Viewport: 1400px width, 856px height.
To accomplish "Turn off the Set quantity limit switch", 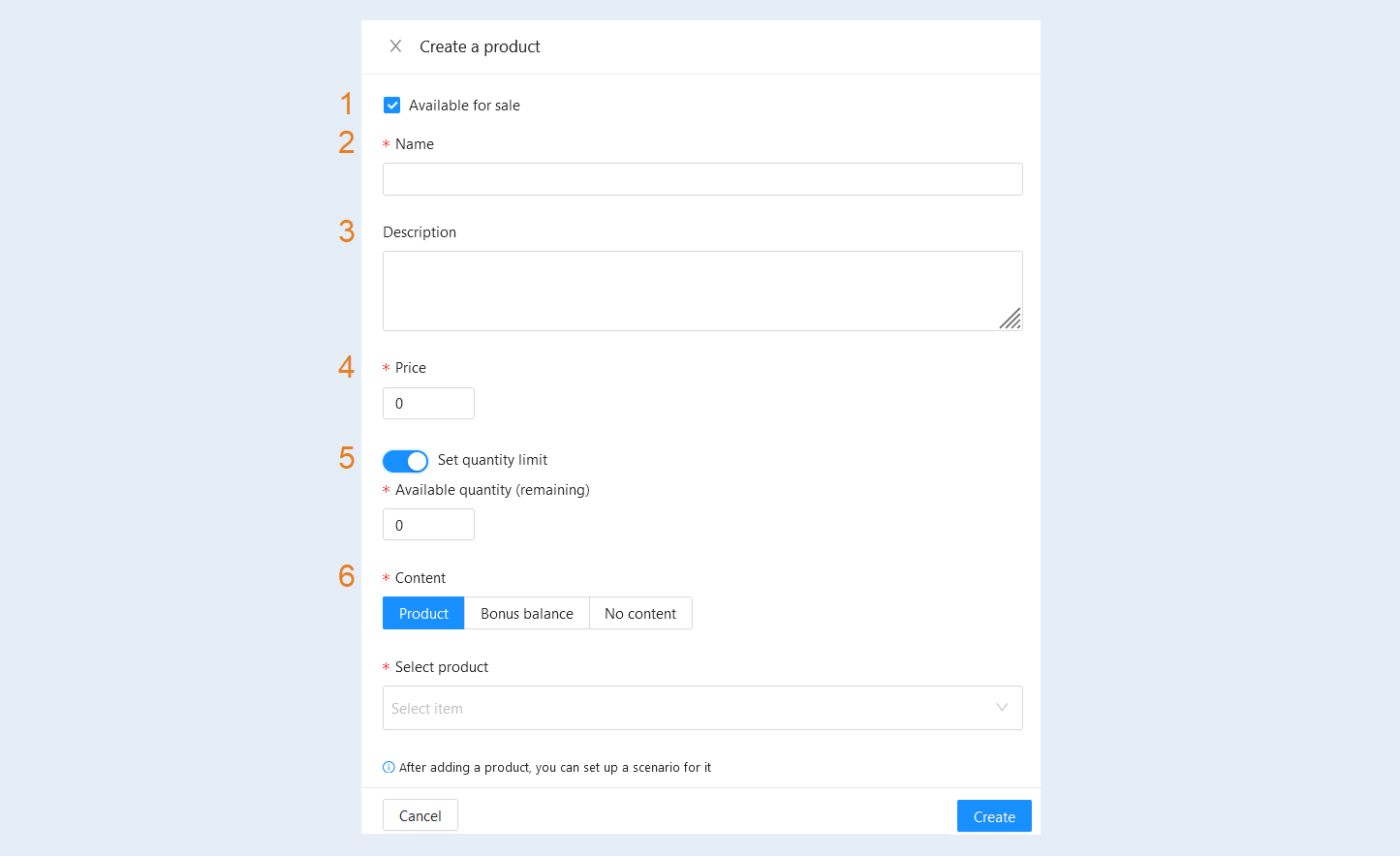I will [x=405, y=461].
